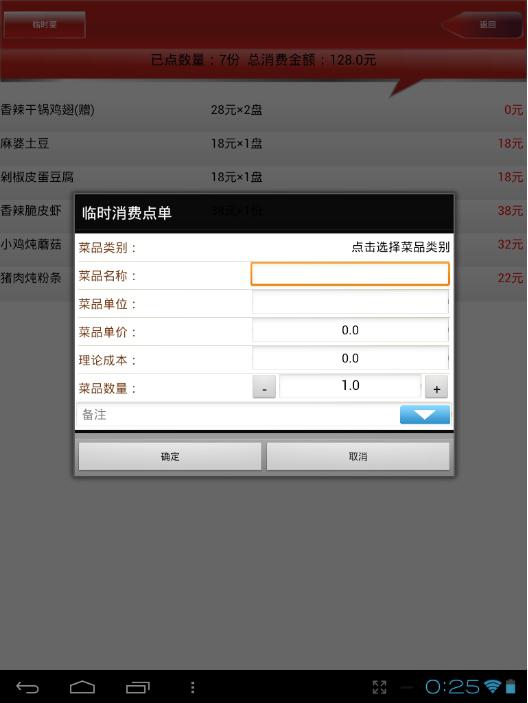Click the 取消 cancel button
Screen dimensions: 528x703
coord(358,456)
